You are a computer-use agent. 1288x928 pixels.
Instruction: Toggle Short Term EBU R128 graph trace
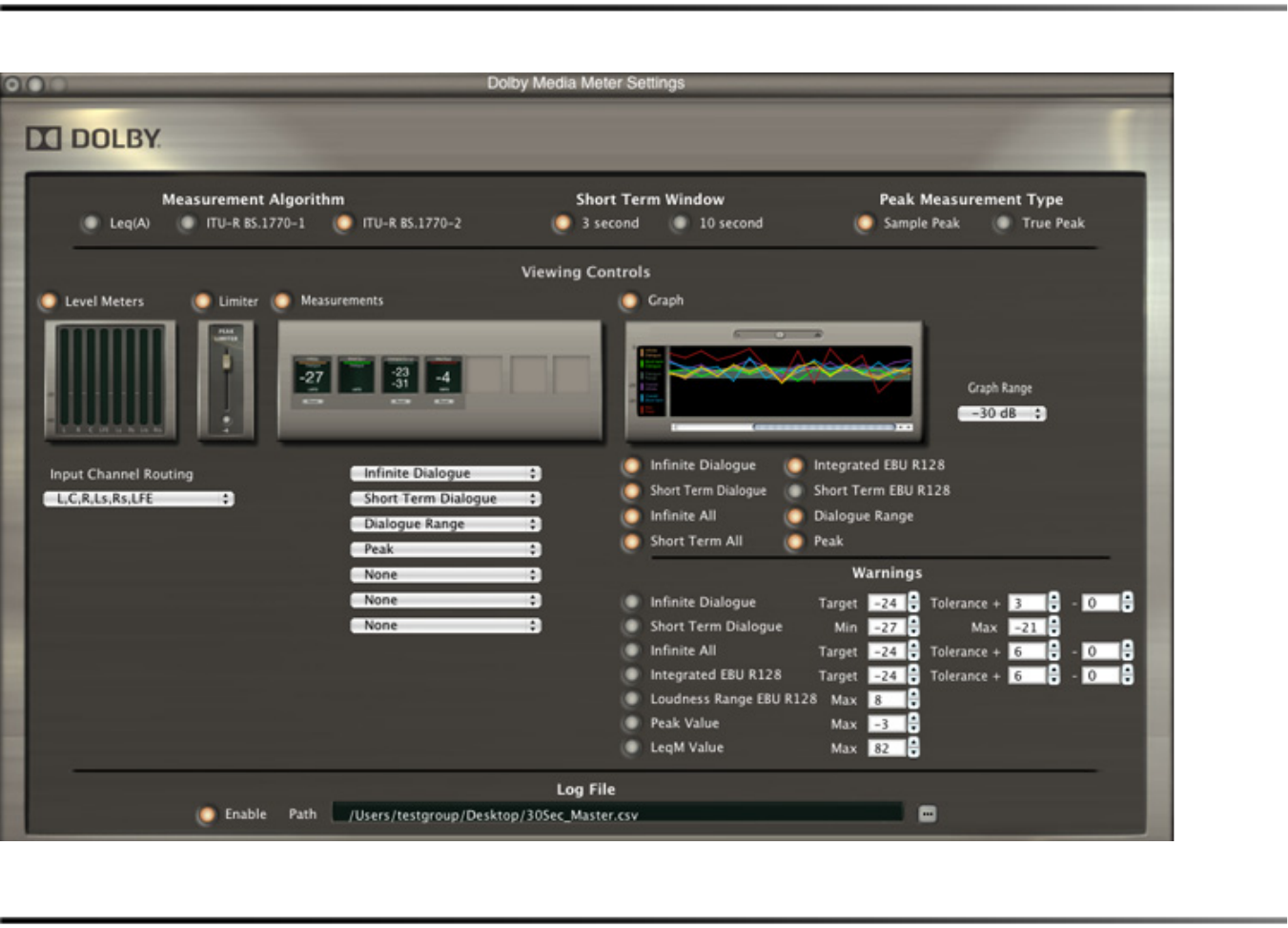[794, 491]
